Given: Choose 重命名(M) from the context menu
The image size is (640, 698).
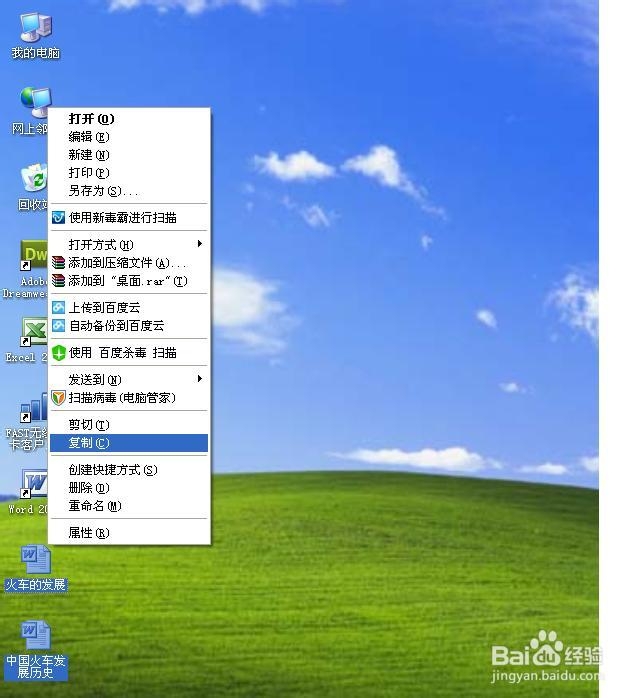Looking at the screenshot, I should (129, 506).
